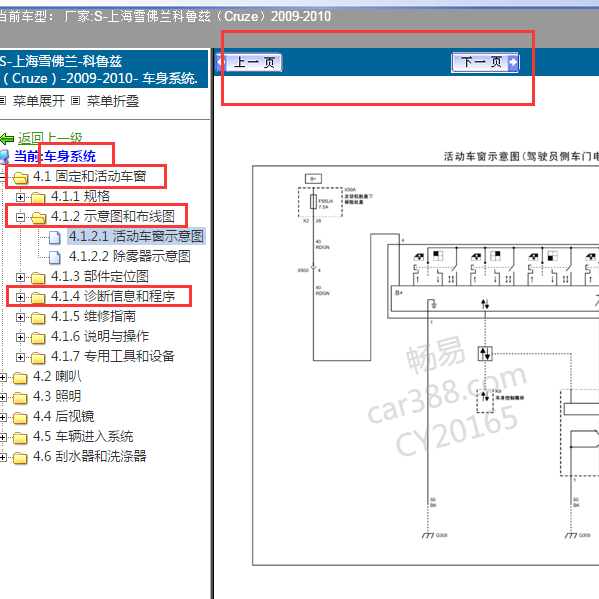Image resolution: width=599 pixels, height=599 pixels.
Task: Expand the 4.1.3 部件定位图 node
Action: pyautogui.click(x=20, y=277)
